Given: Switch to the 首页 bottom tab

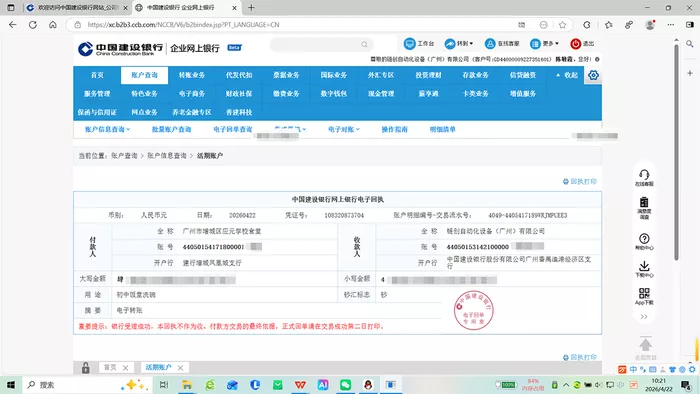Looking at the screenshot, I should pos(110,367).
